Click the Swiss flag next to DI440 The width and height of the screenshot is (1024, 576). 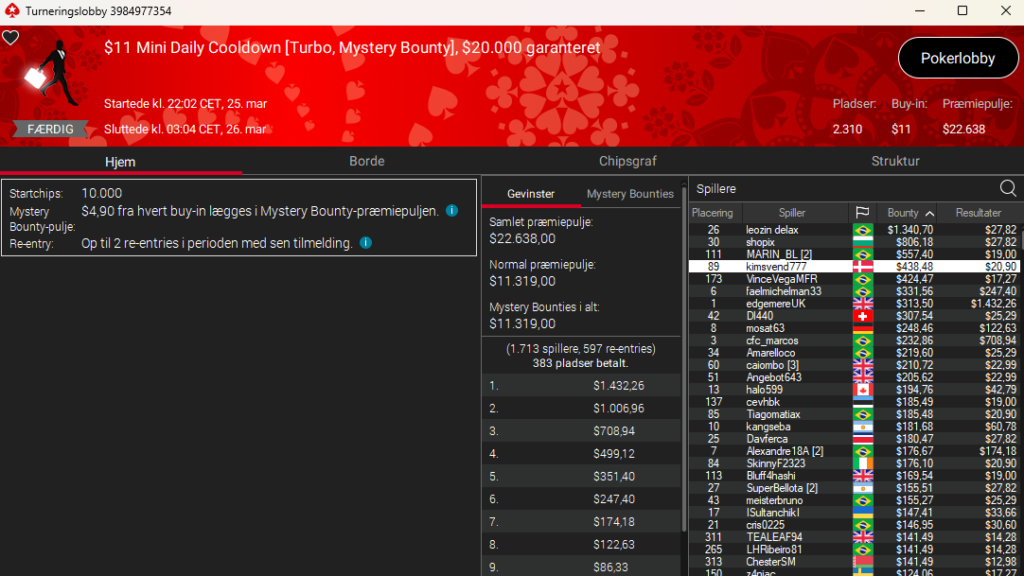861,316
